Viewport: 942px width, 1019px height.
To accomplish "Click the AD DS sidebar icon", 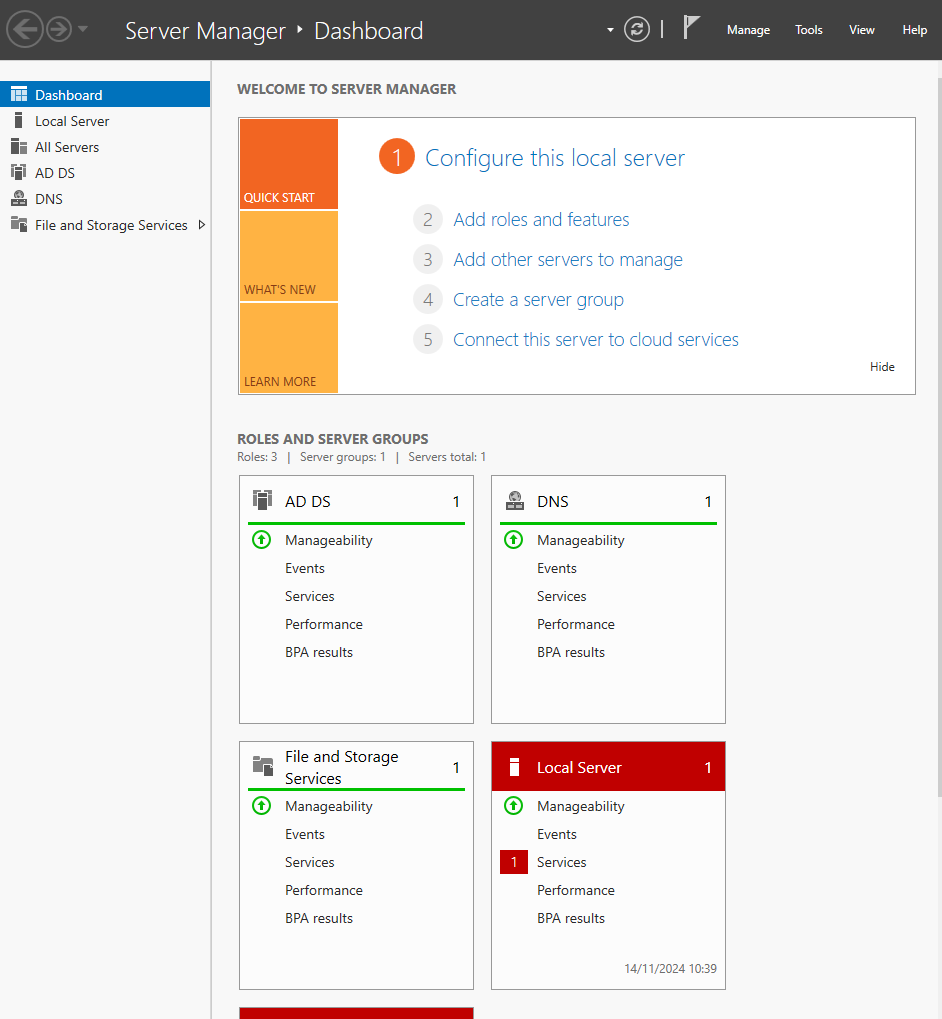I will pos(19,172).
